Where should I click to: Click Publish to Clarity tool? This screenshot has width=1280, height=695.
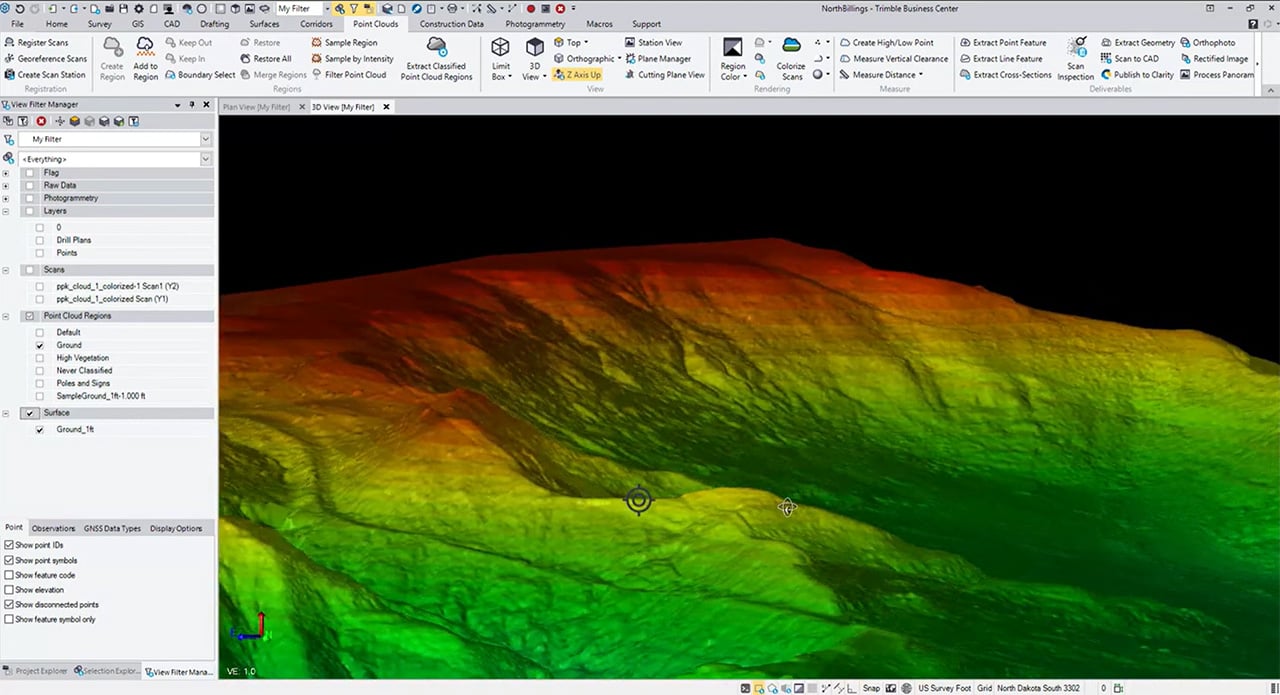click(1137, 75)
